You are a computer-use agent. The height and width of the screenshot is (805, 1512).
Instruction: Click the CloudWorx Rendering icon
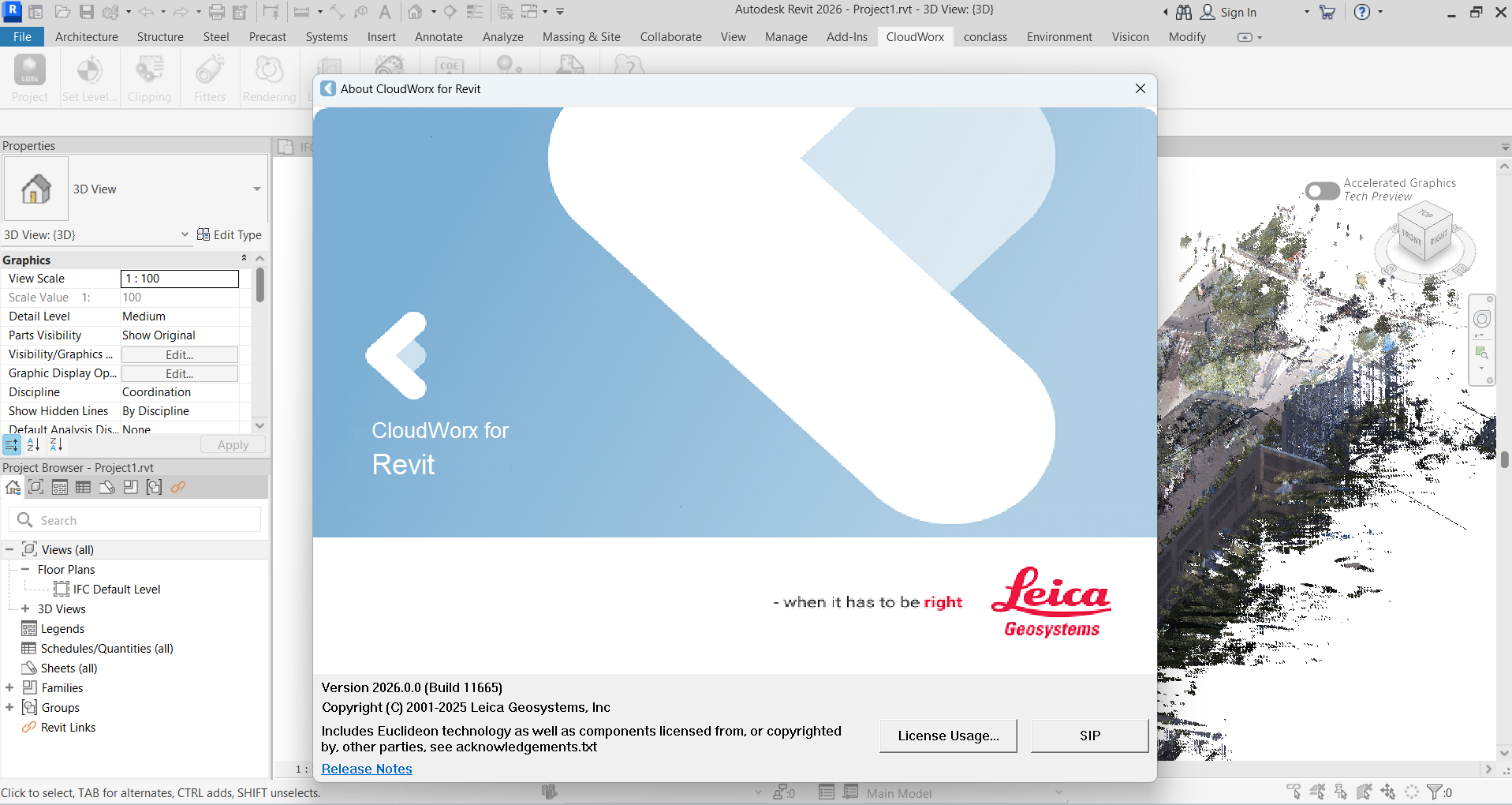269,70
